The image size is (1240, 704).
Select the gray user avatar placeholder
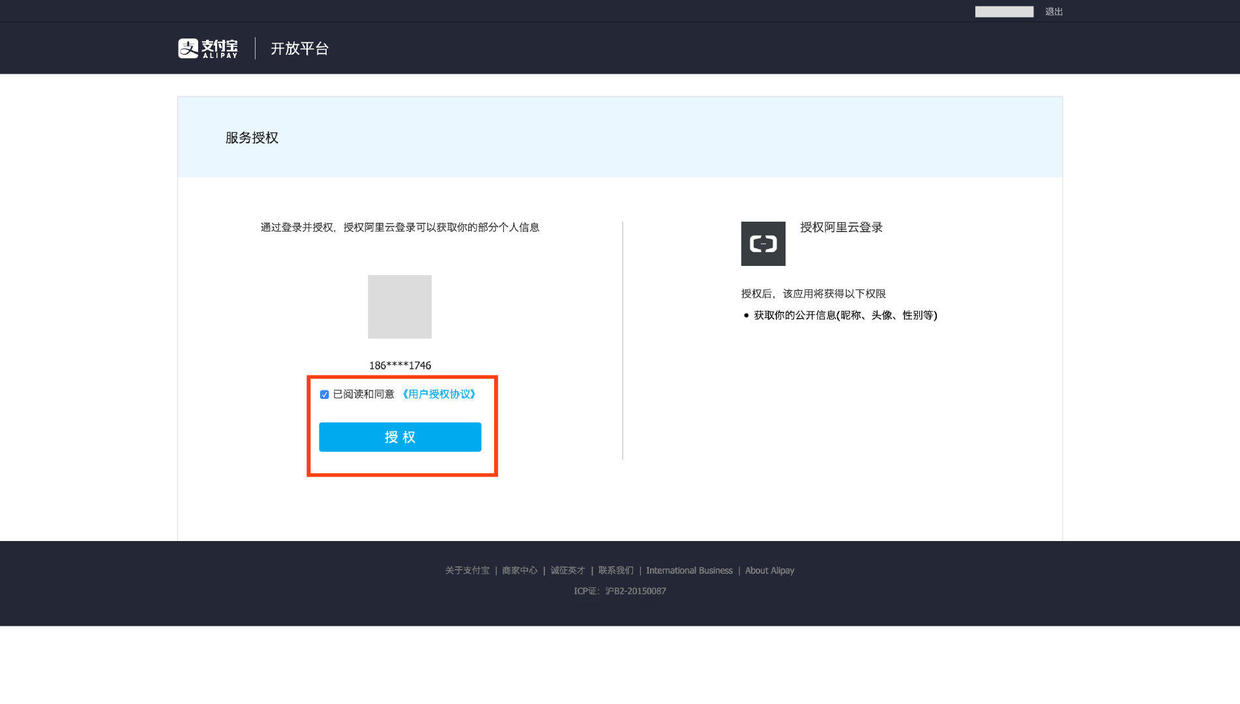400,307
